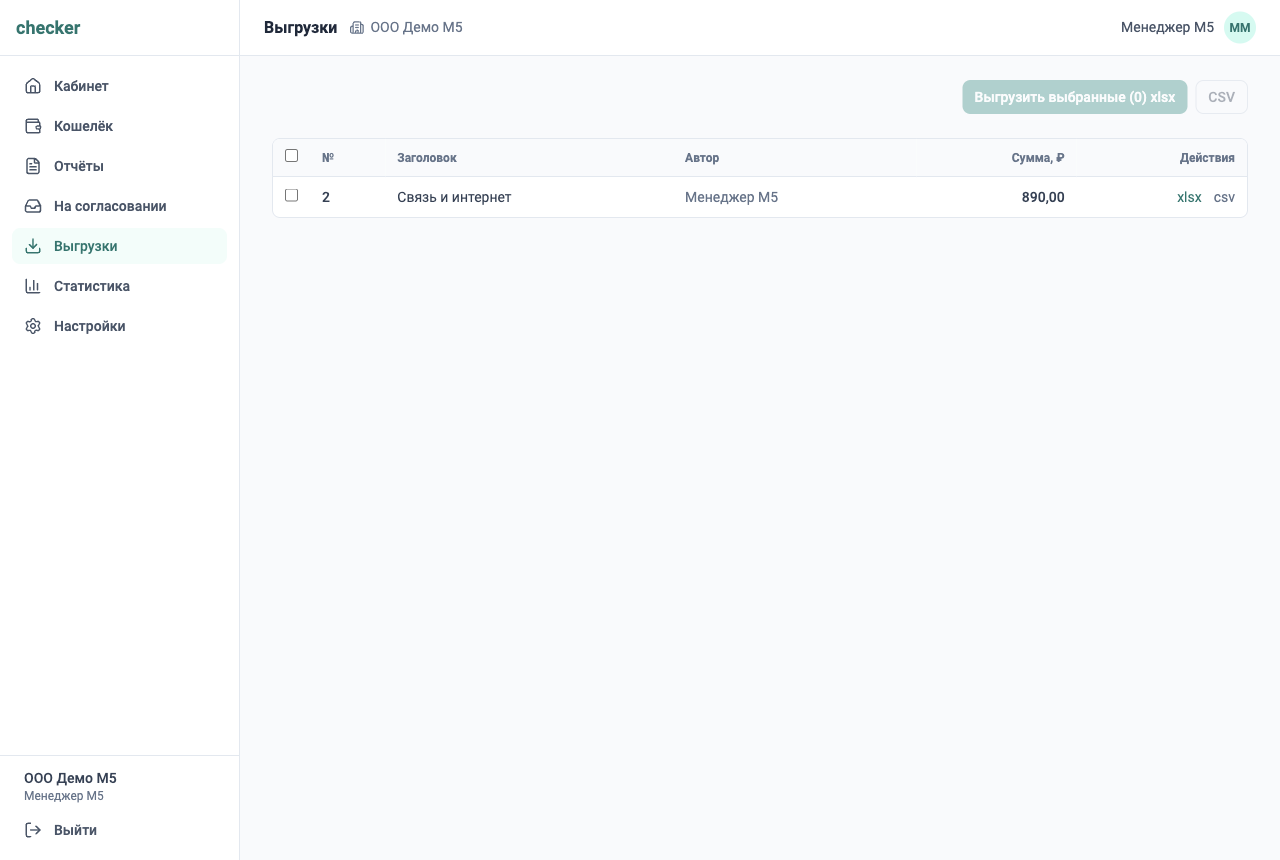
Task: Click the Кошелёк wallet icon
Action: [x=33, y=126]
